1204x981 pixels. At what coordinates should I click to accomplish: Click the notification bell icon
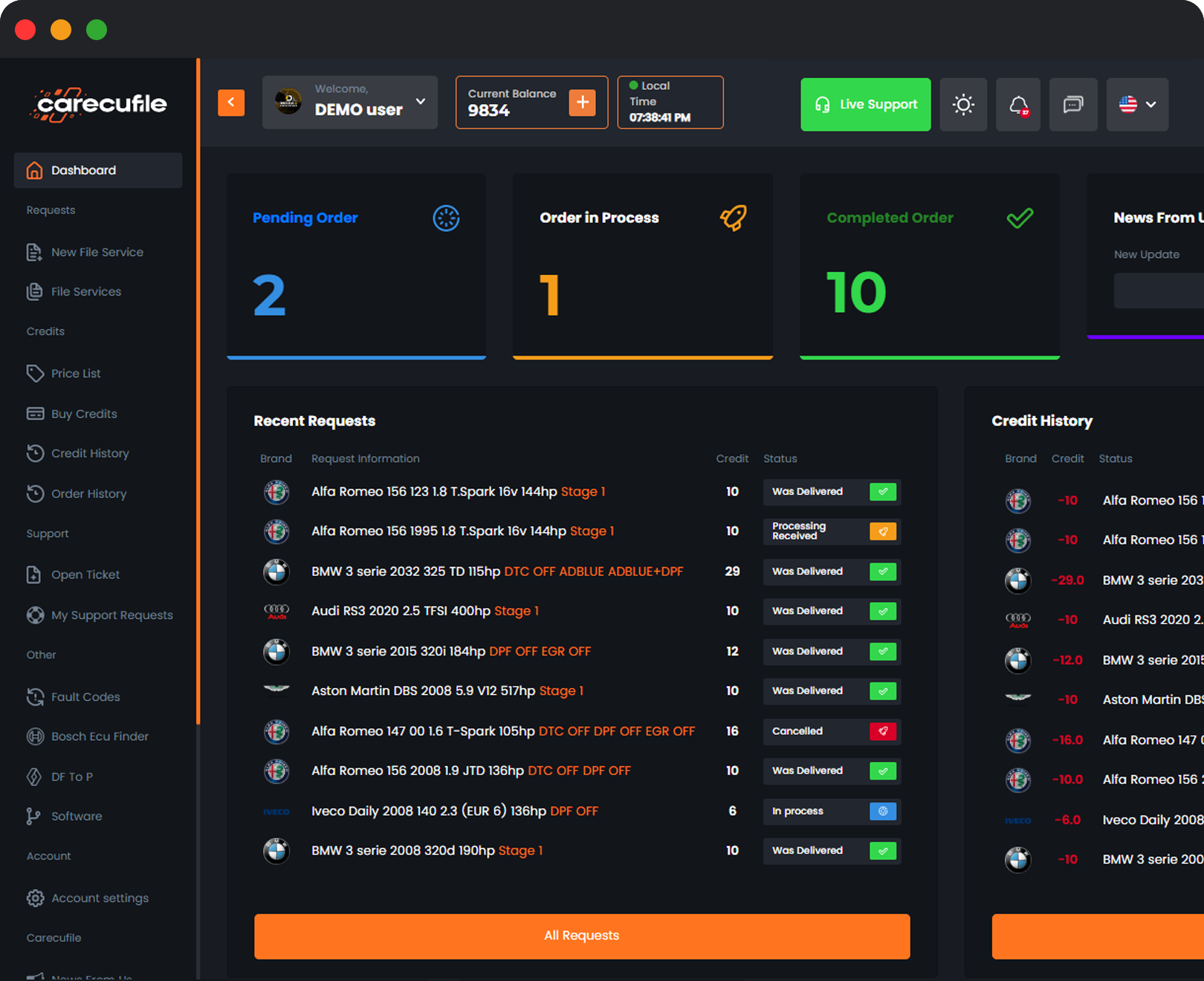point(1018,105)
